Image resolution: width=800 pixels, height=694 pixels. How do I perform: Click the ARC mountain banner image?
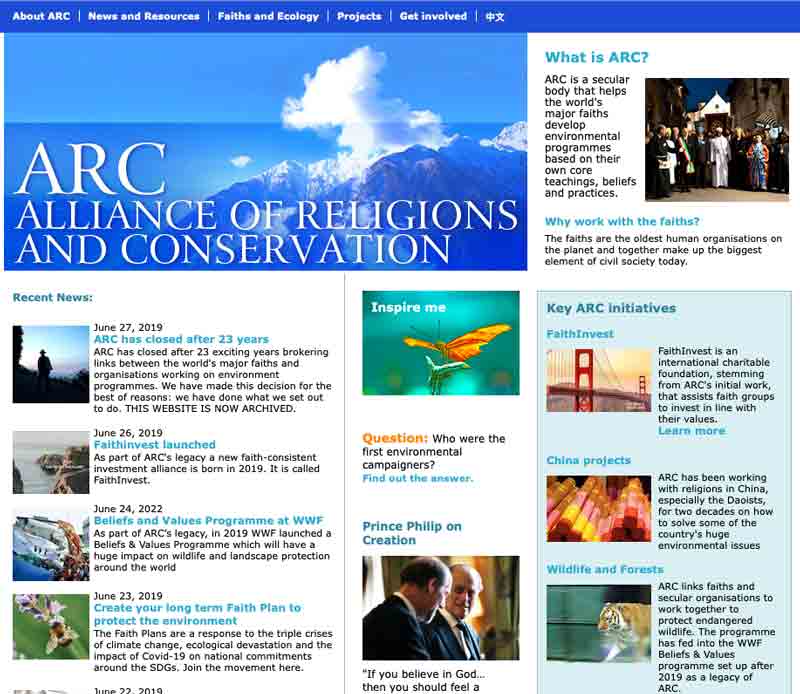point(265,152)
